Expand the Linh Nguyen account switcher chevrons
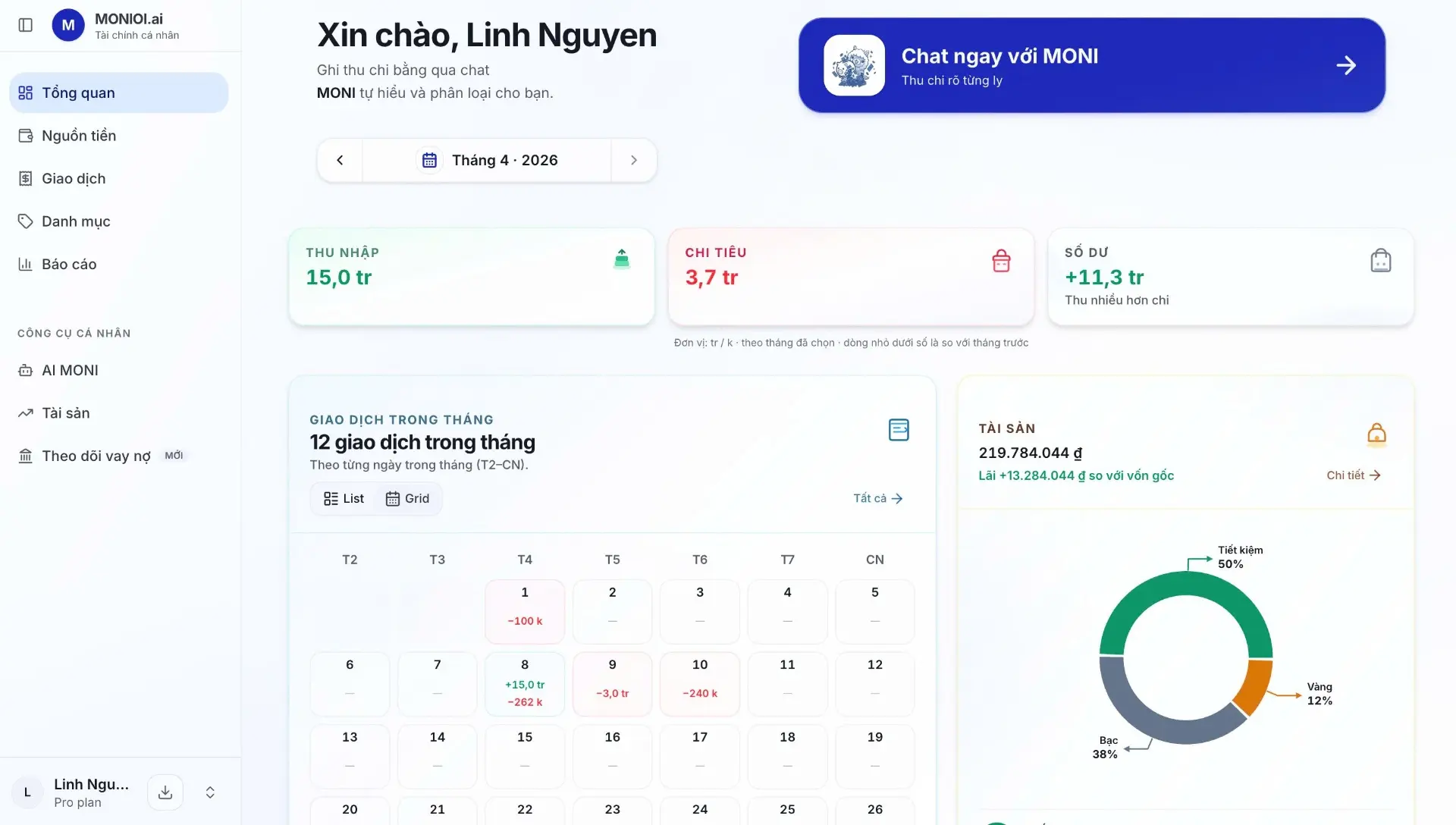1456x825 pixels. click(210, 792)
